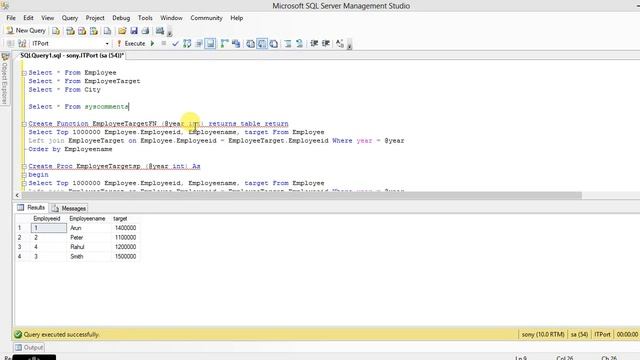640x360 pixels.
Task: Switch to the Messages tab
Action: point(69,208)
